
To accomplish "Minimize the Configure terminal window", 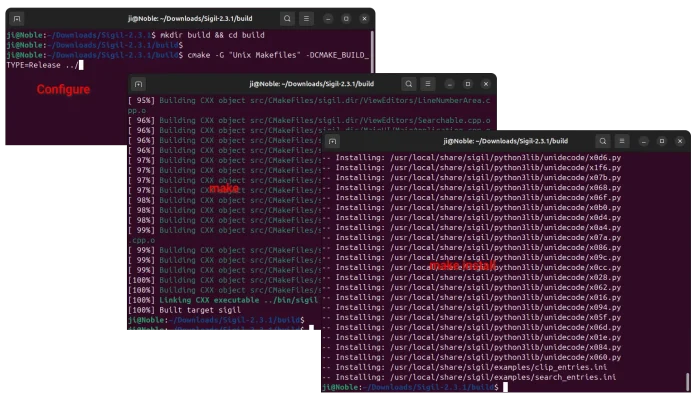I will click(x=328, y=19).
